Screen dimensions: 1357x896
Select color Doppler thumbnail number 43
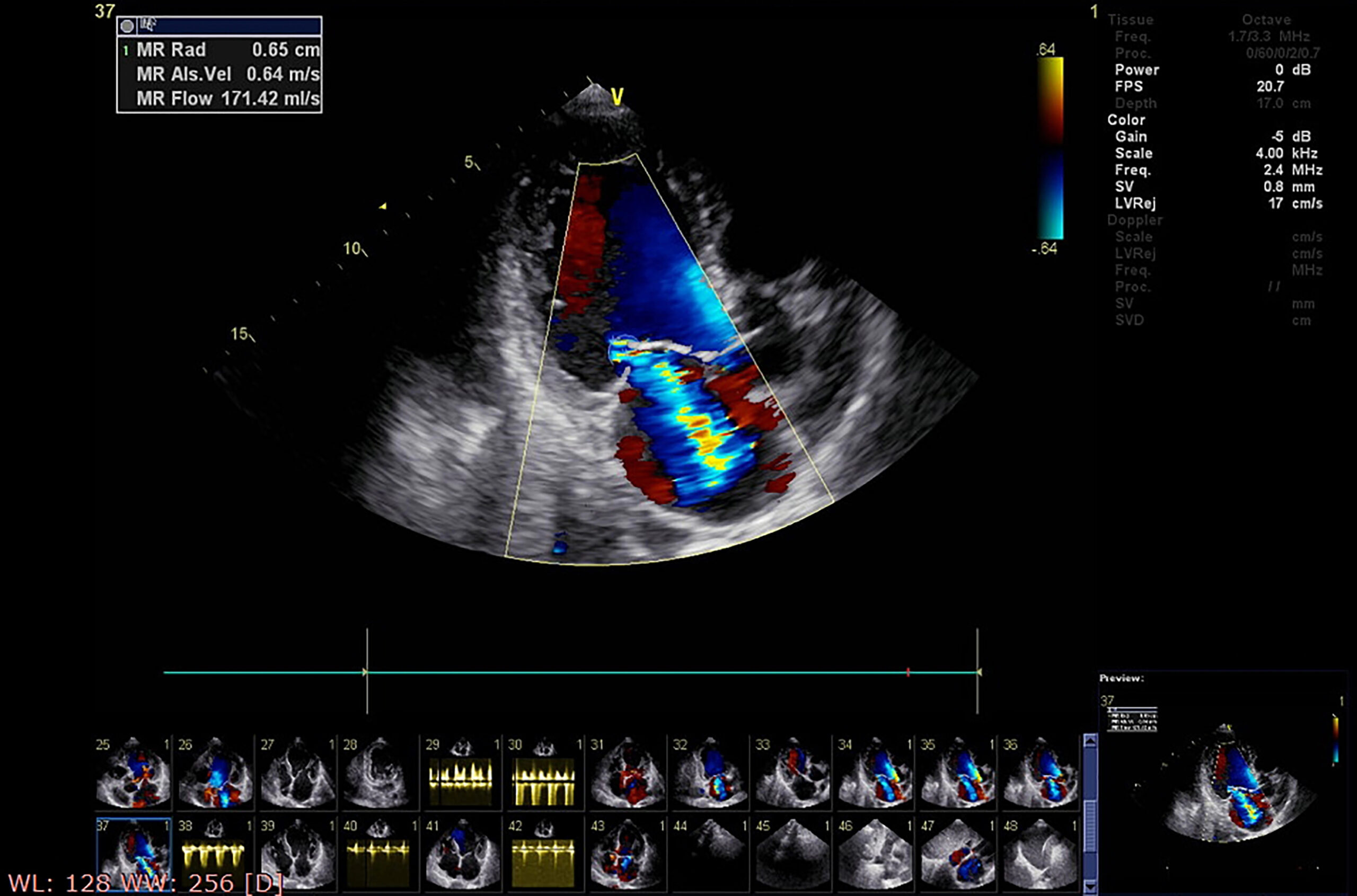coord(627,855)
